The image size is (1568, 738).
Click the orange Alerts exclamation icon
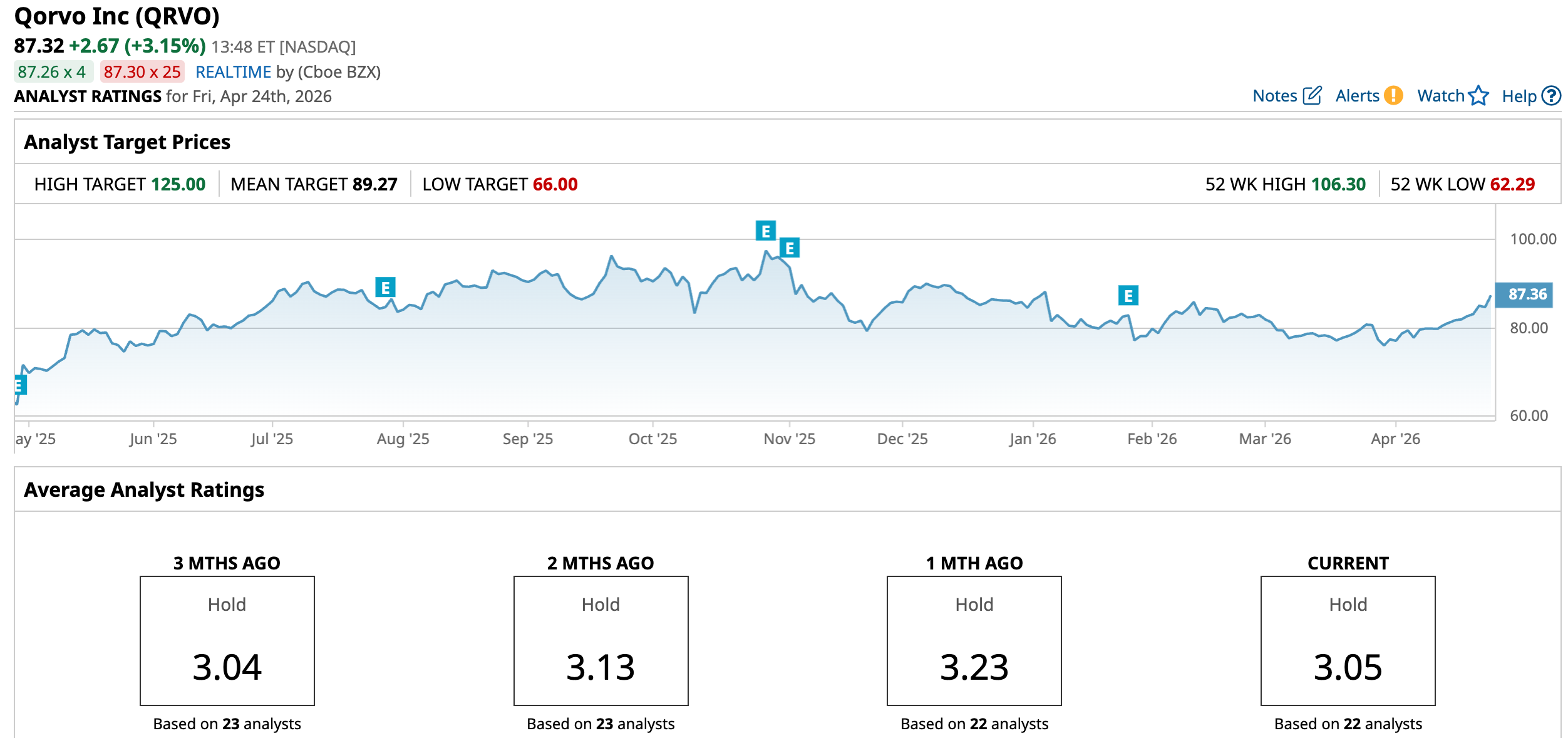click(1394, 96)
